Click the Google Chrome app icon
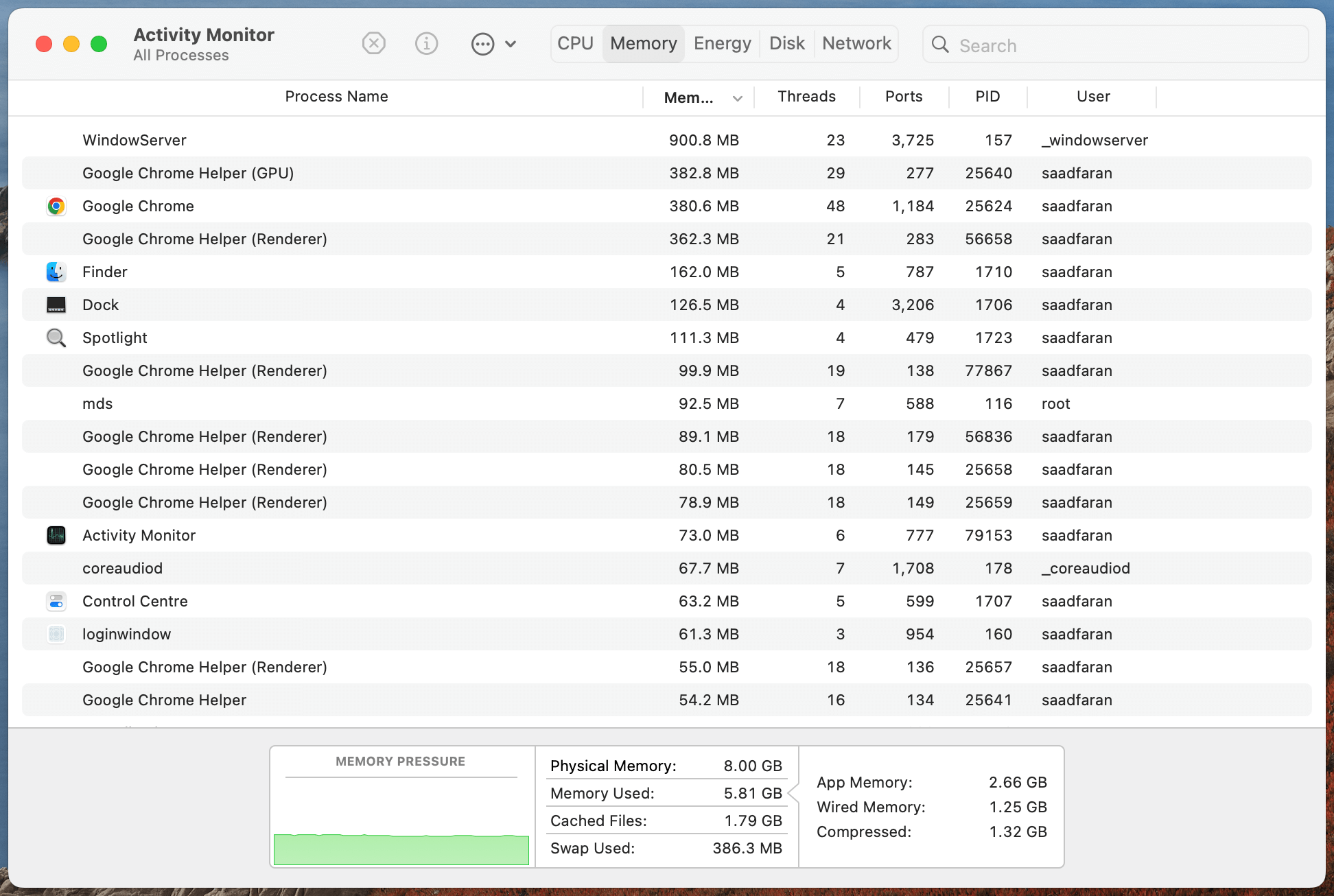The image size is (1334, 896). pos(56,206)
